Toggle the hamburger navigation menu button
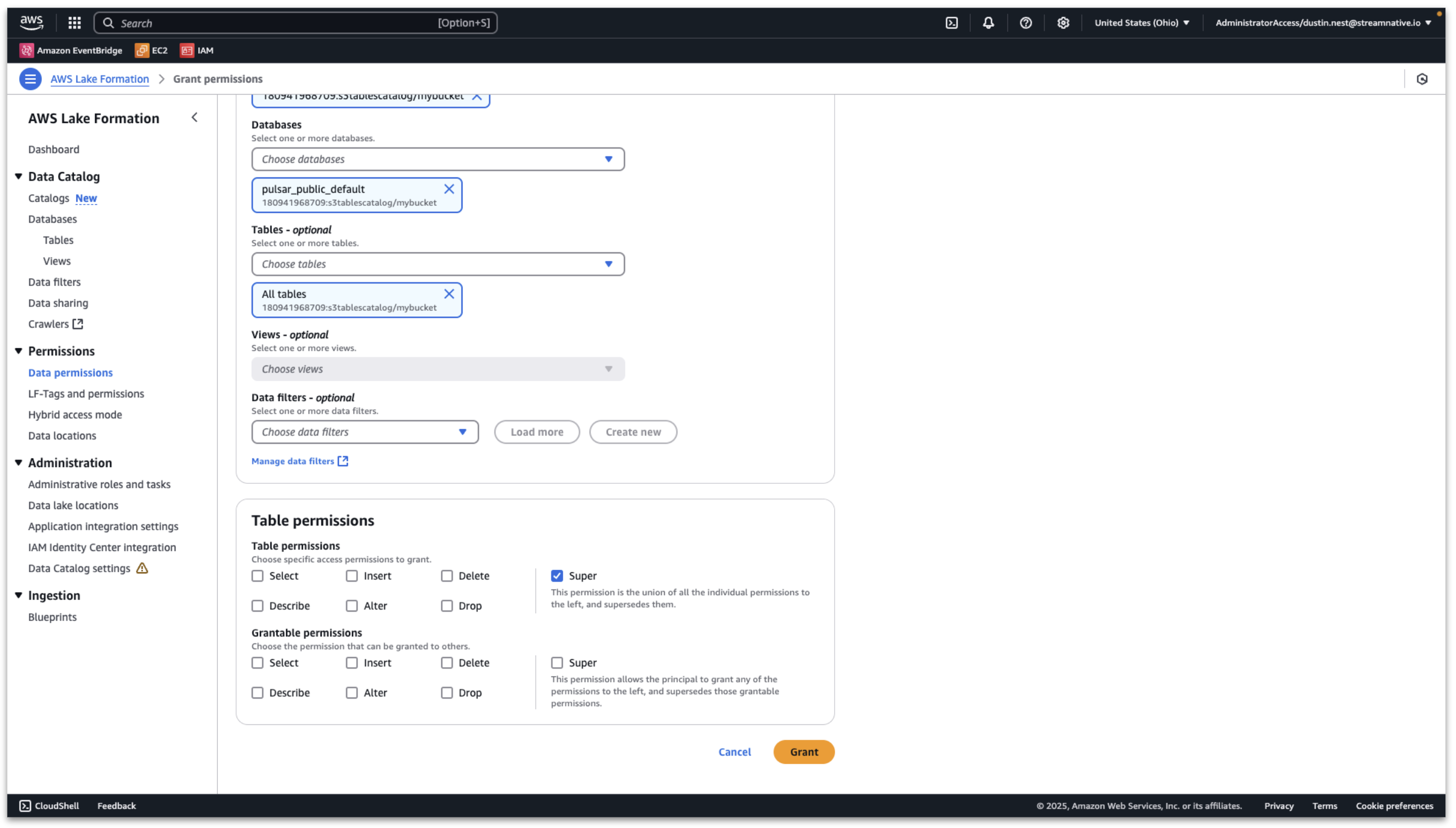Image resolution: width=1456 pixels, height=828 pixels. coord(30,79)
